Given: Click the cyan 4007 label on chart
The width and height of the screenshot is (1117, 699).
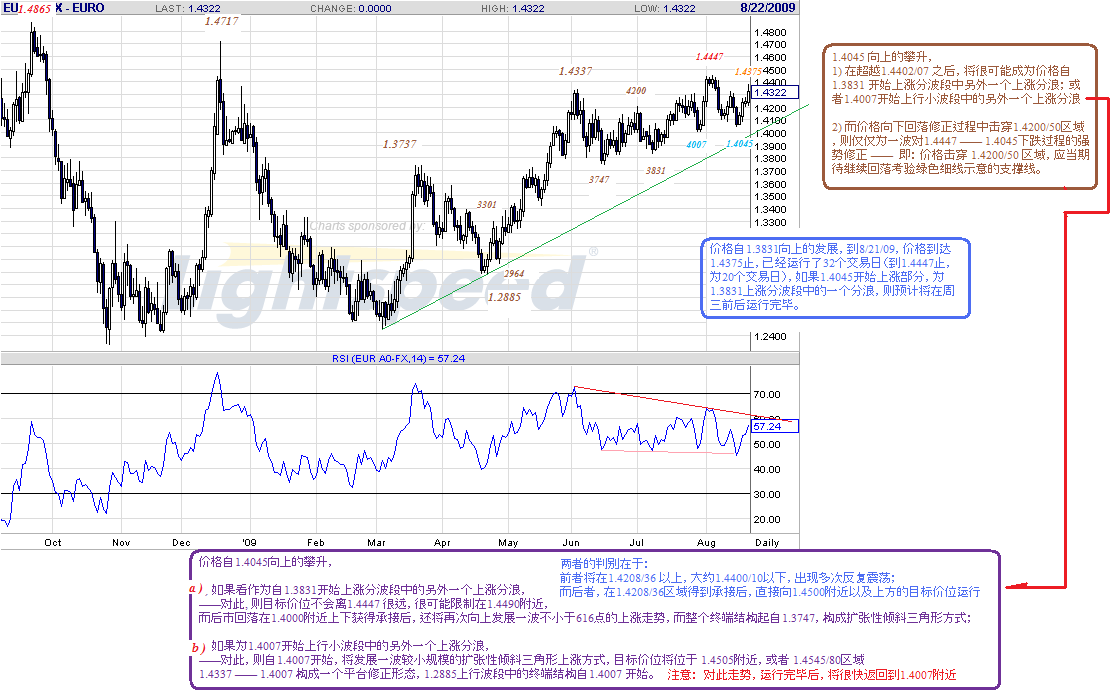Looking at the screenshot, I should tap(696, 145).
